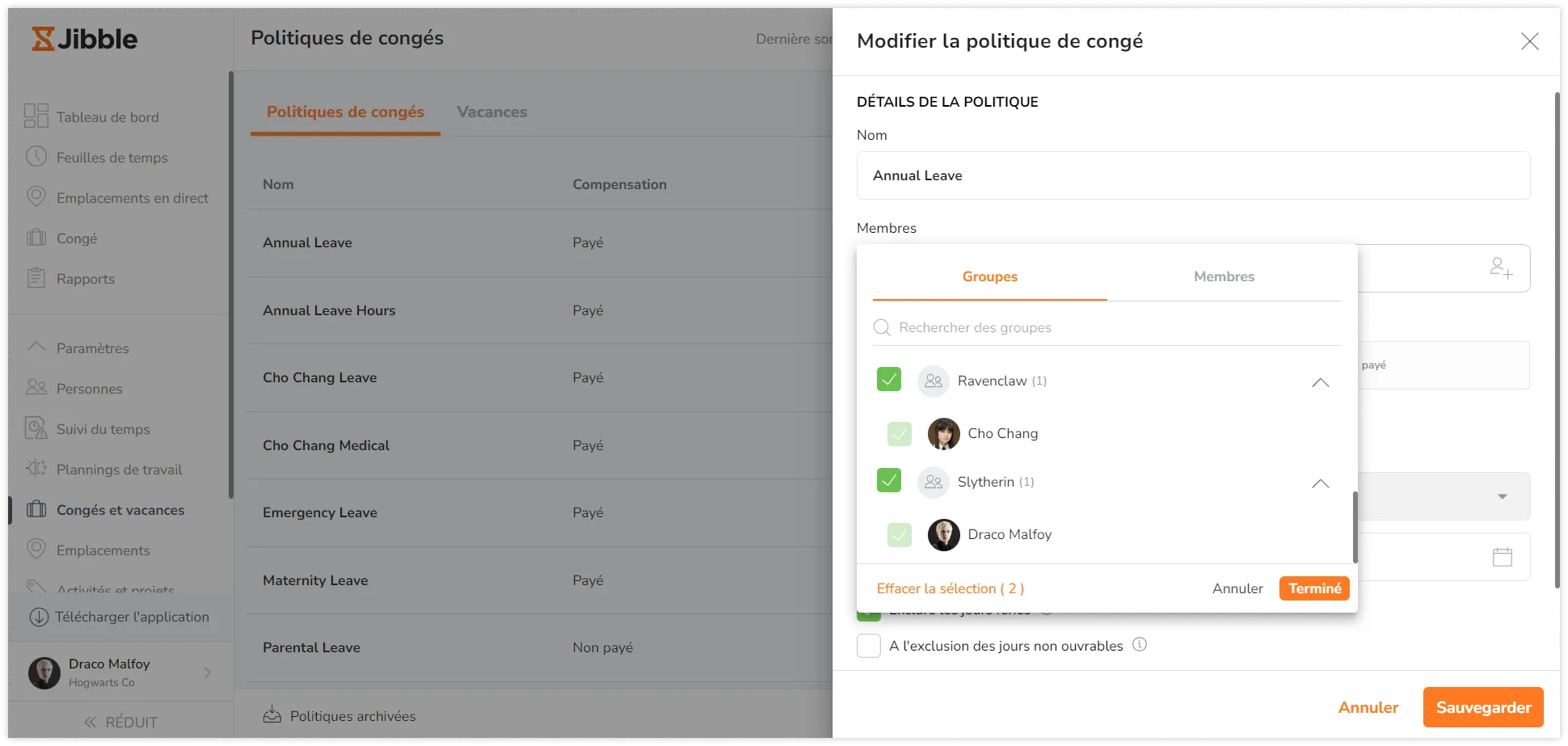Click the Congé briefcase icon
Screen dimensions: 1568x746
click(36, 238)
